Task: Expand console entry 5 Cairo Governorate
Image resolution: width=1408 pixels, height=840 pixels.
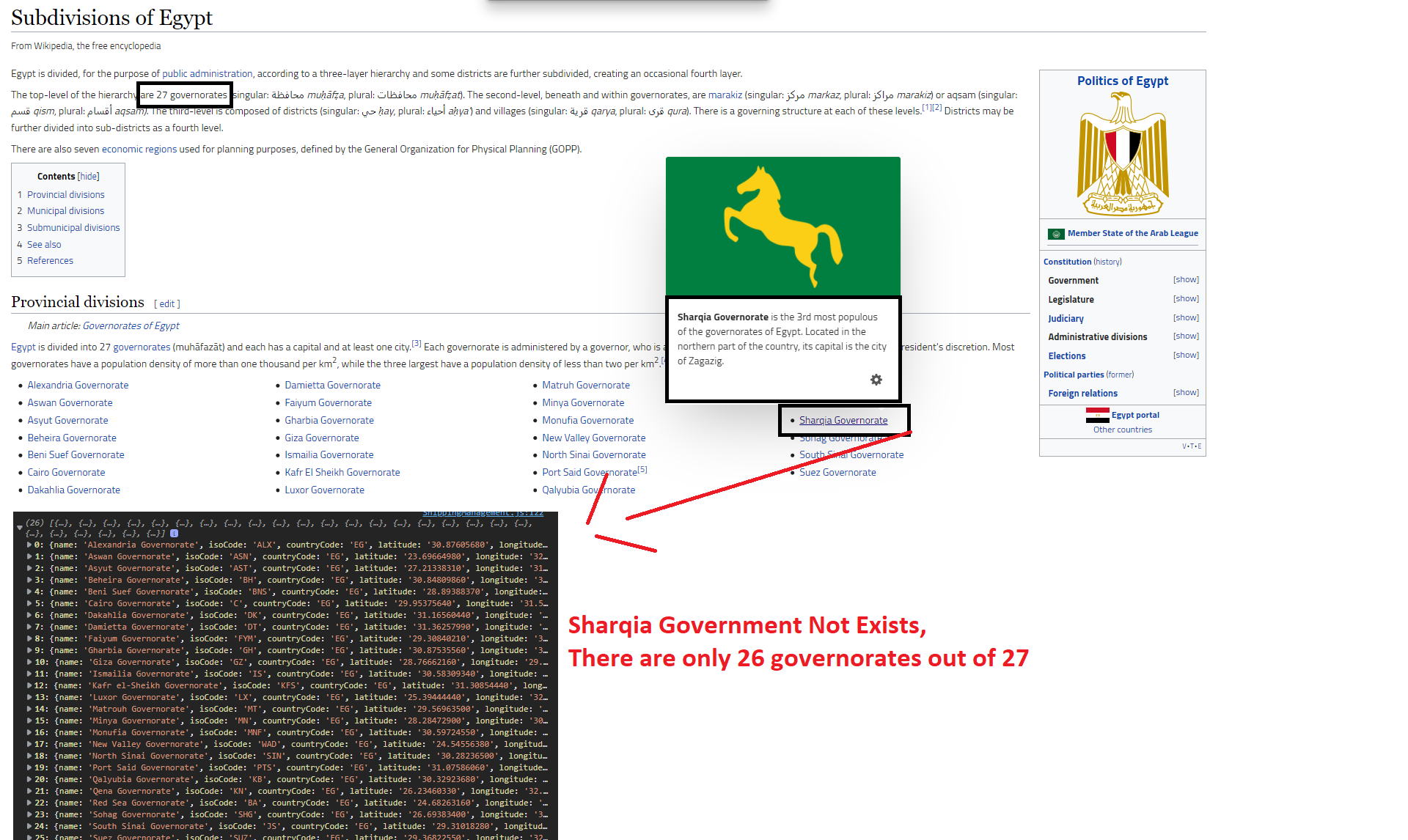Action: [x=29, y=604]
